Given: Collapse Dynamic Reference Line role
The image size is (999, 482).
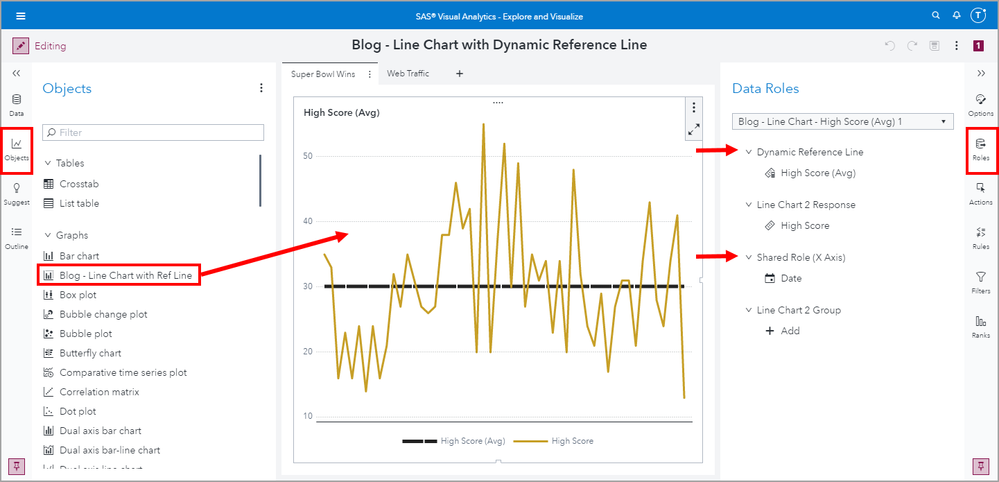Looking at the screenshot, I should tap(749, 152).
